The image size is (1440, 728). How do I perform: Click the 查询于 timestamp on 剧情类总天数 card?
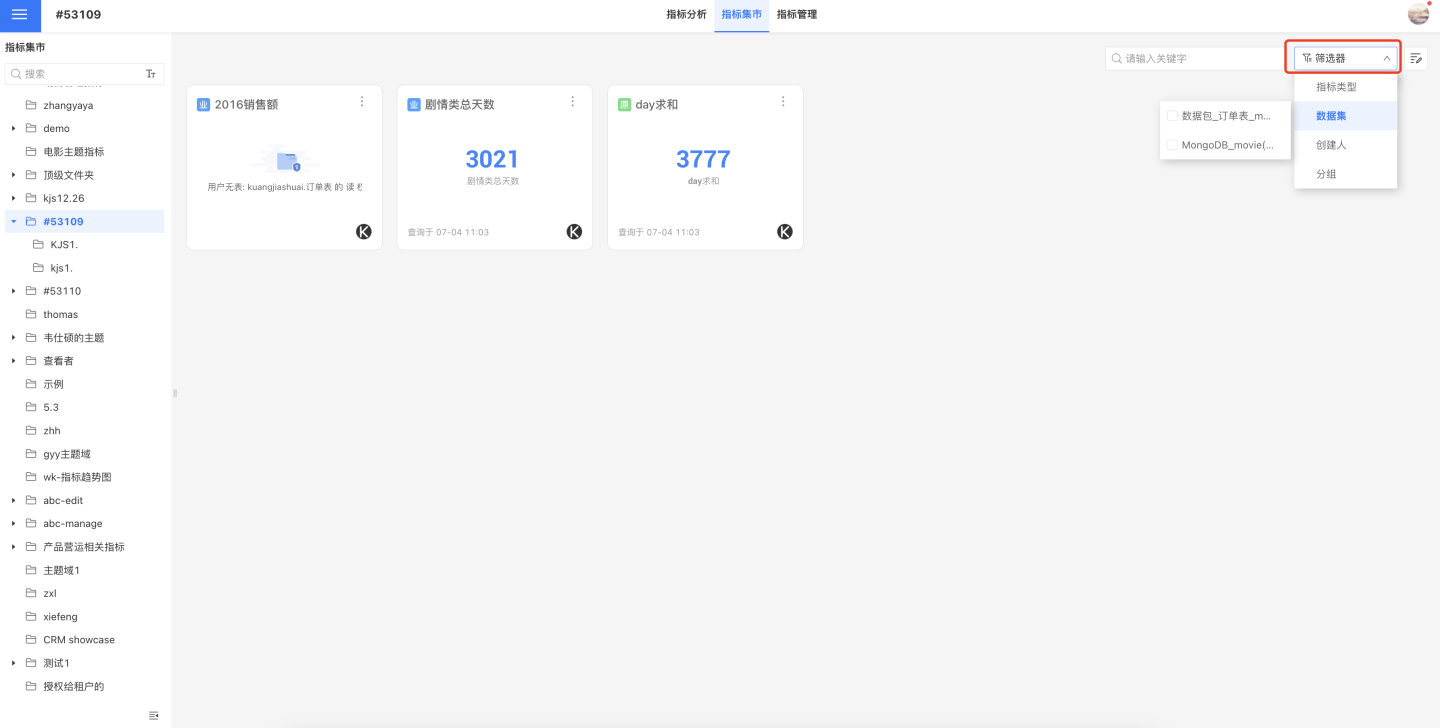pos(448,232)
